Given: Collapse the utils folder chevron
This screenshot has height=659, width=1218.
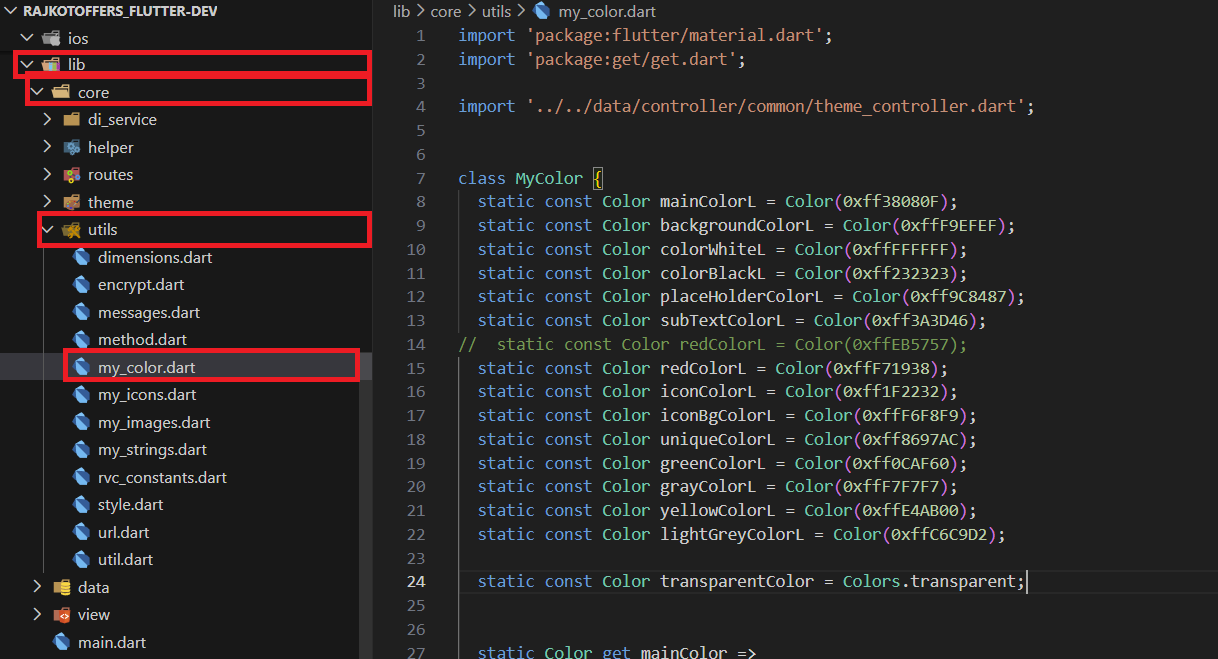Looking at the screenshot, I should (x=47, y=230).
